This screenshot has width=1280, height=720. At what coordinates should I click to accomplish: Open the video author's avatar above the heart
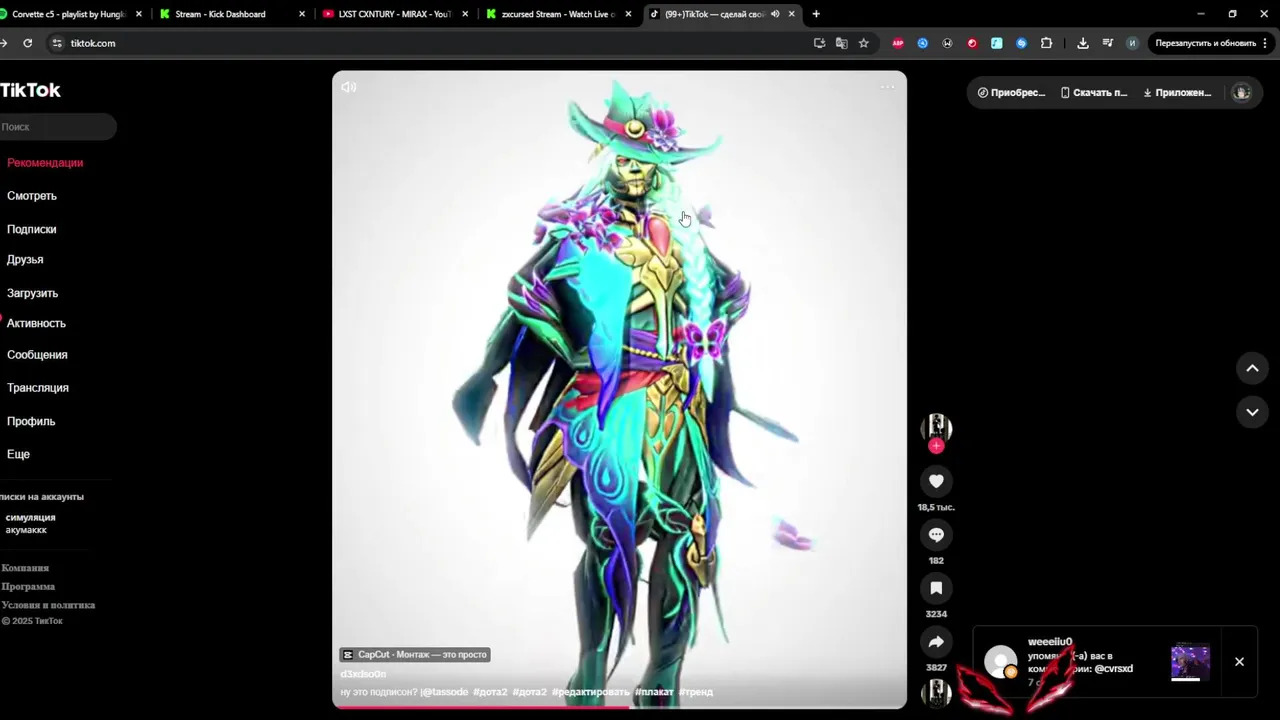[x=936, y=428]
